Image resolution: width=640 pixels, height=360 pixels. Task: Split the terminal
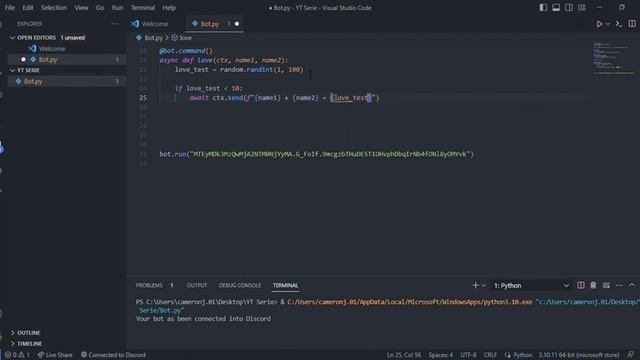[580, 285]
